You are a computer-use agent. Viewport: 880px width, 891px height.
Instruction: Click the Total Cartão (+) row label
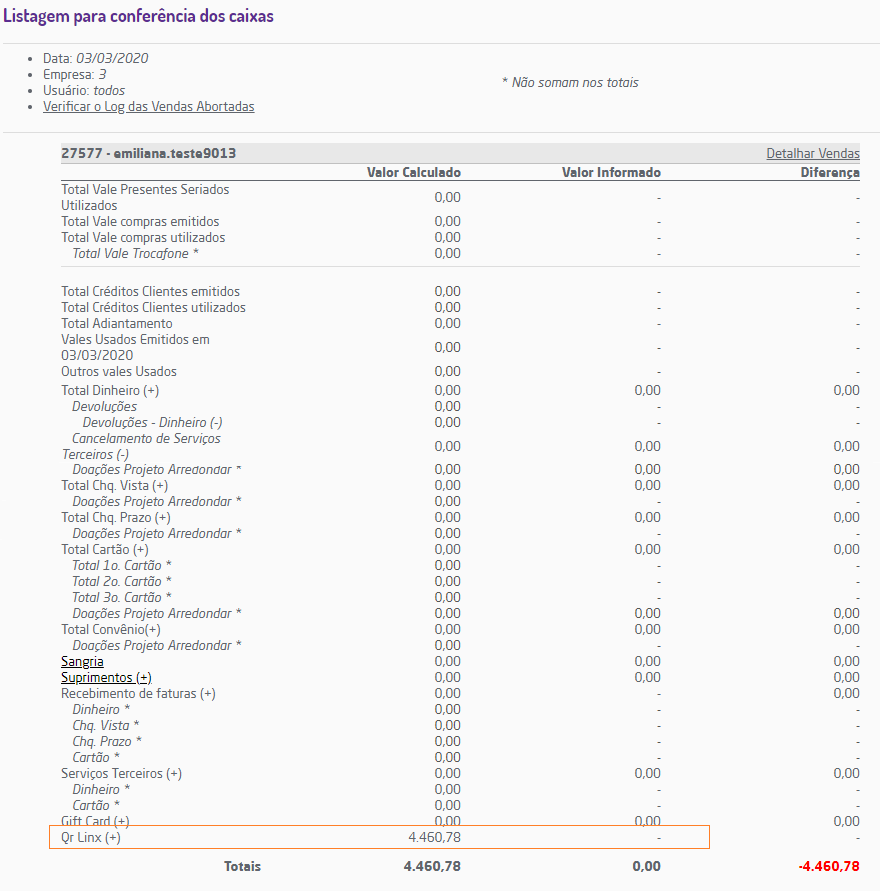[x=104, y=549]
